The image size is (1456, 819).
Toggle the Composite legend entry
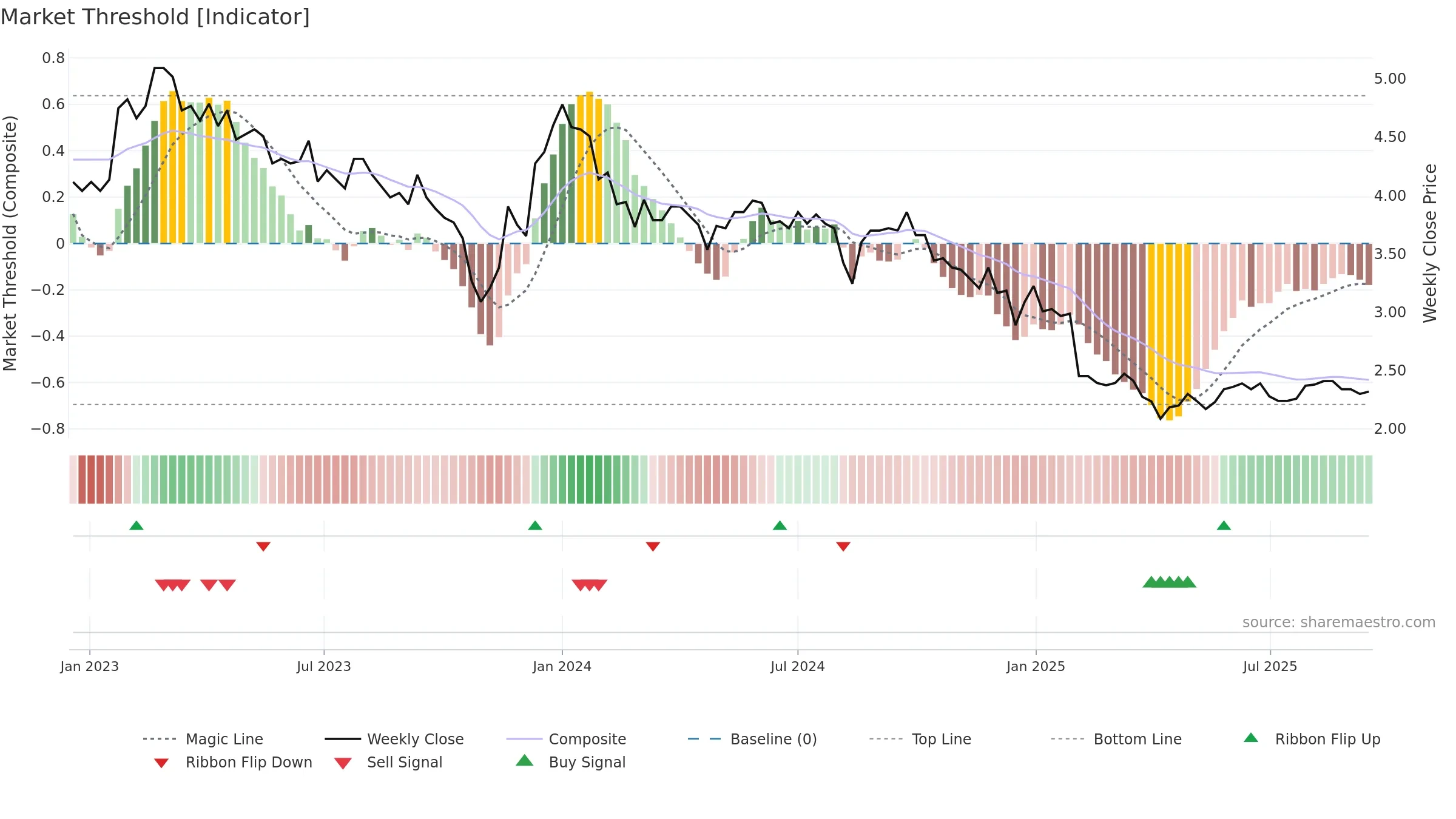click(566, 739)
